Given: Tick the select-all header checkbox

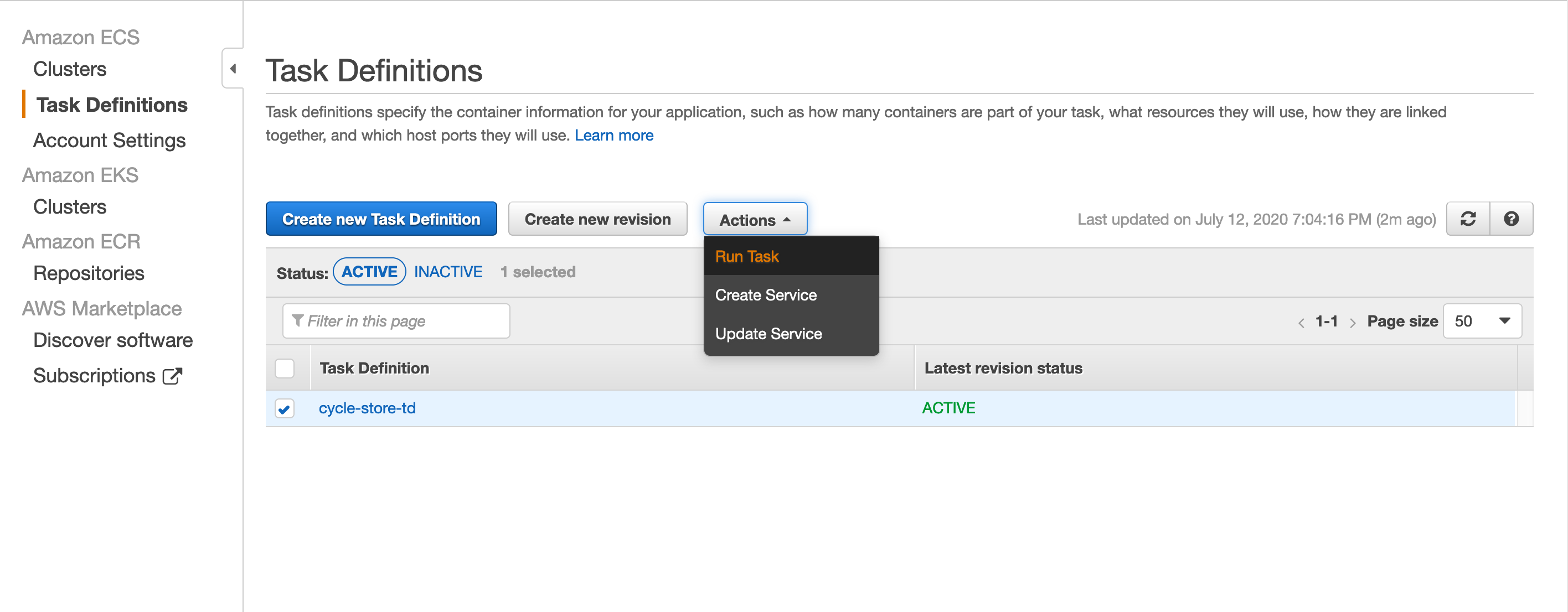Looking at the screenshot, I should coord(284,368).
